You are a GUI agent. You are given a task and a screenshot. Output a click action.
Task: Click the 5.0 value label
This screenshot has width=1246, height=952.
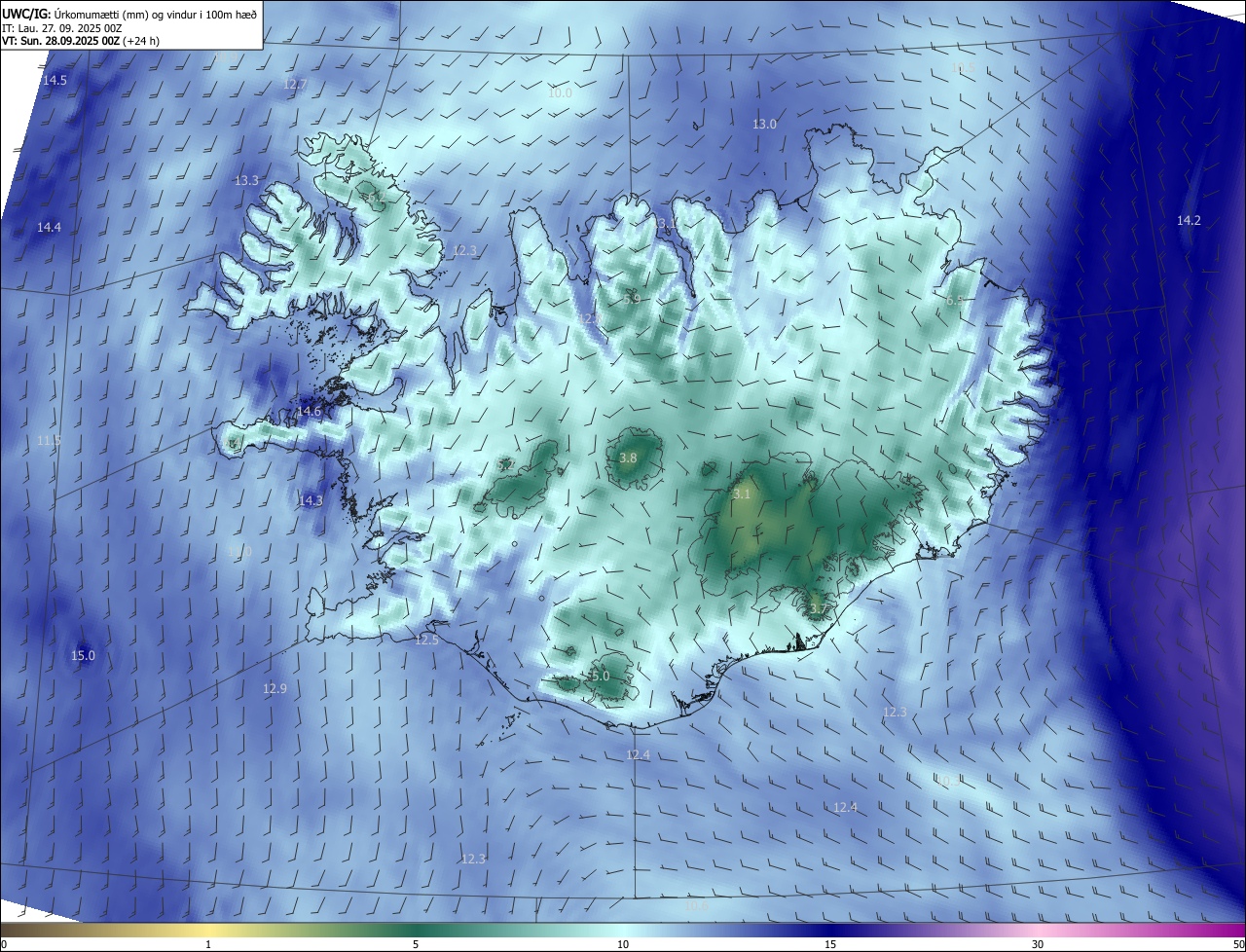click(x=601, y=677)
